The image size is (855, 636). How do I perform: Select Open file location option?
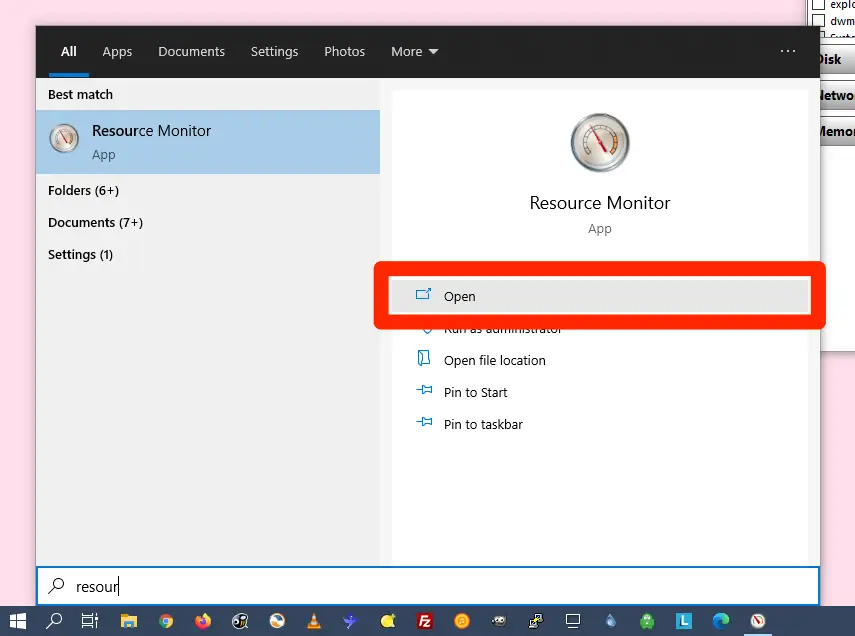[x=494, y=360]
